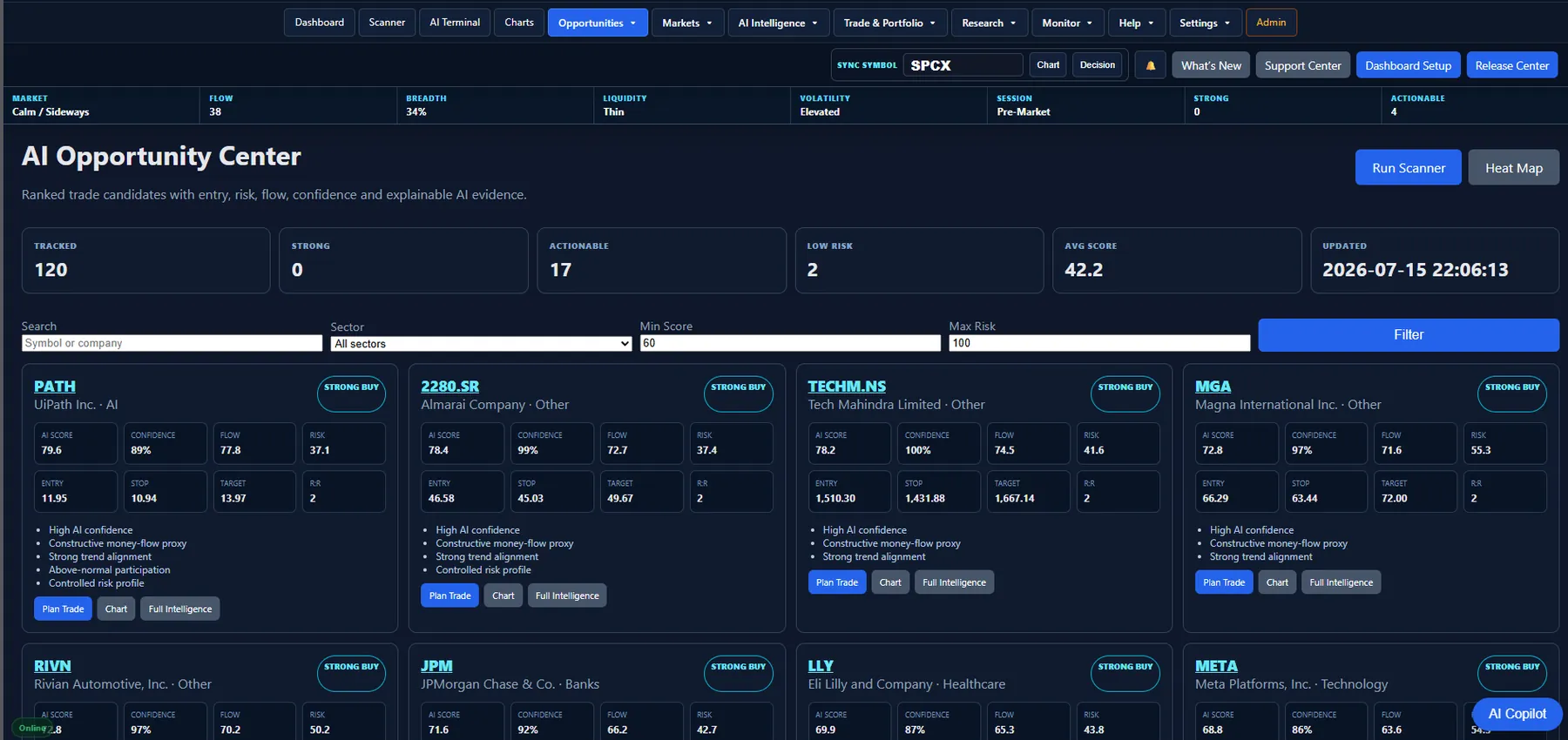Open Chart on the TECHM.NS card
1568x740 pixels.
(890, 582)
